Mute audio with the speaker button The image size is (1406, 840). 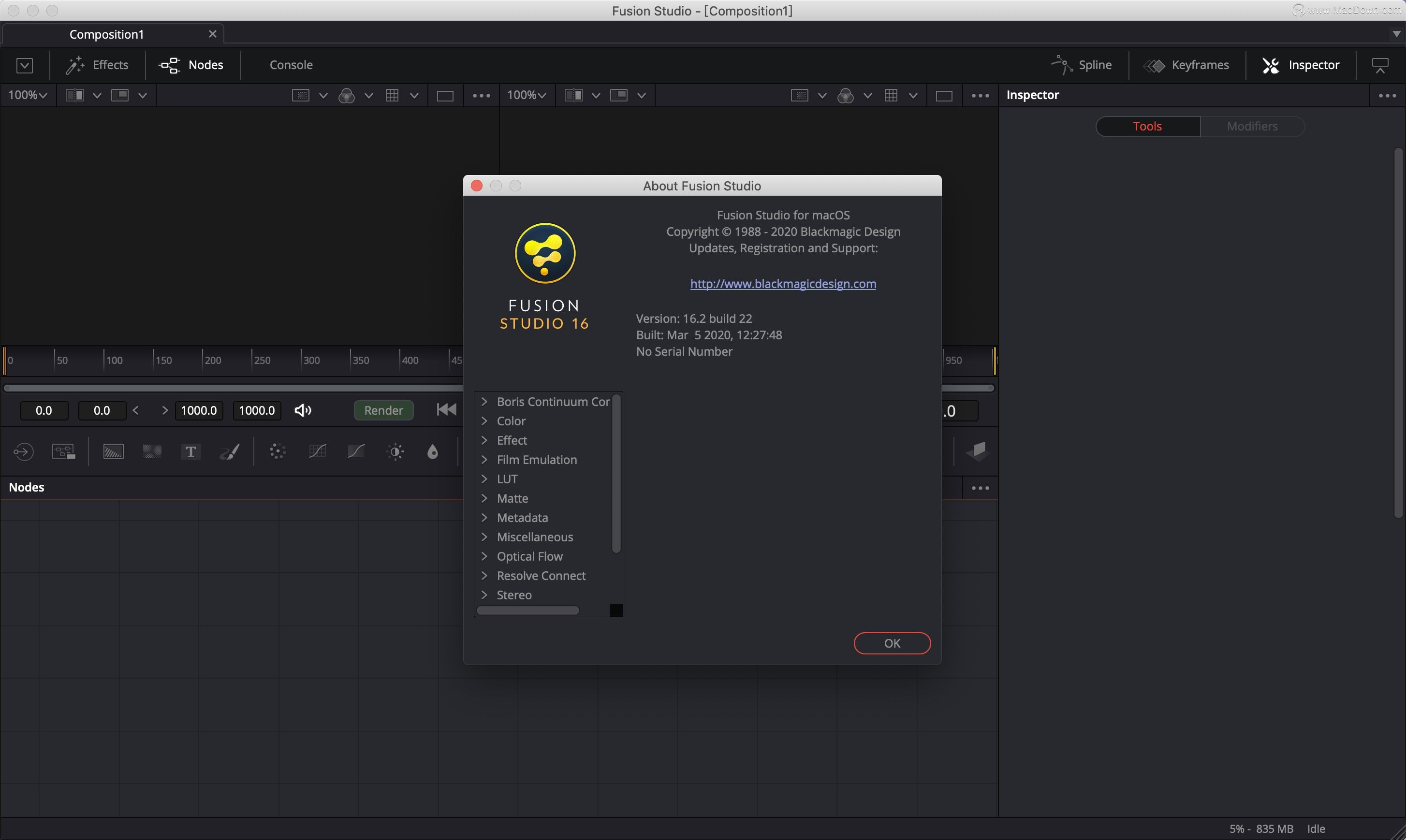pos(303,410)
